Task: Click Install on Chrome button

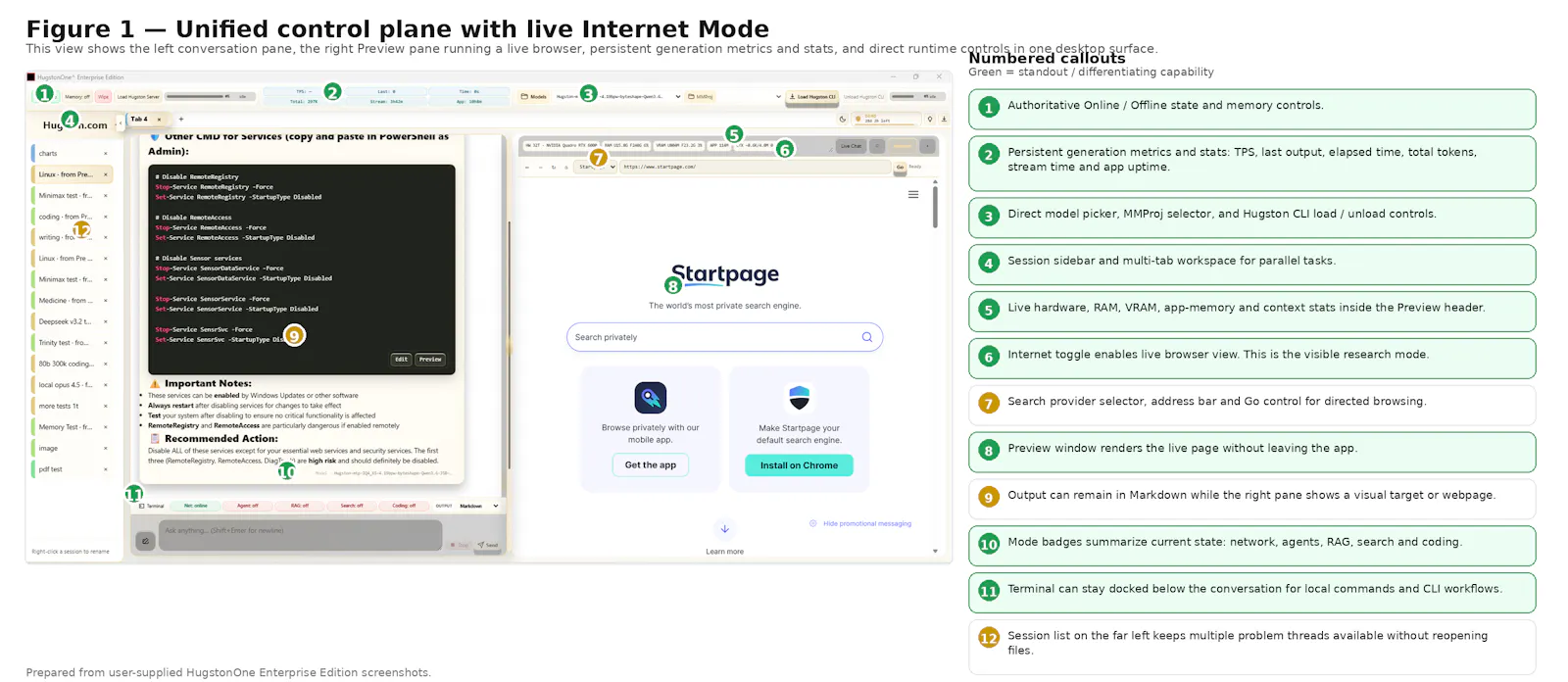Action: coord(799,465)
